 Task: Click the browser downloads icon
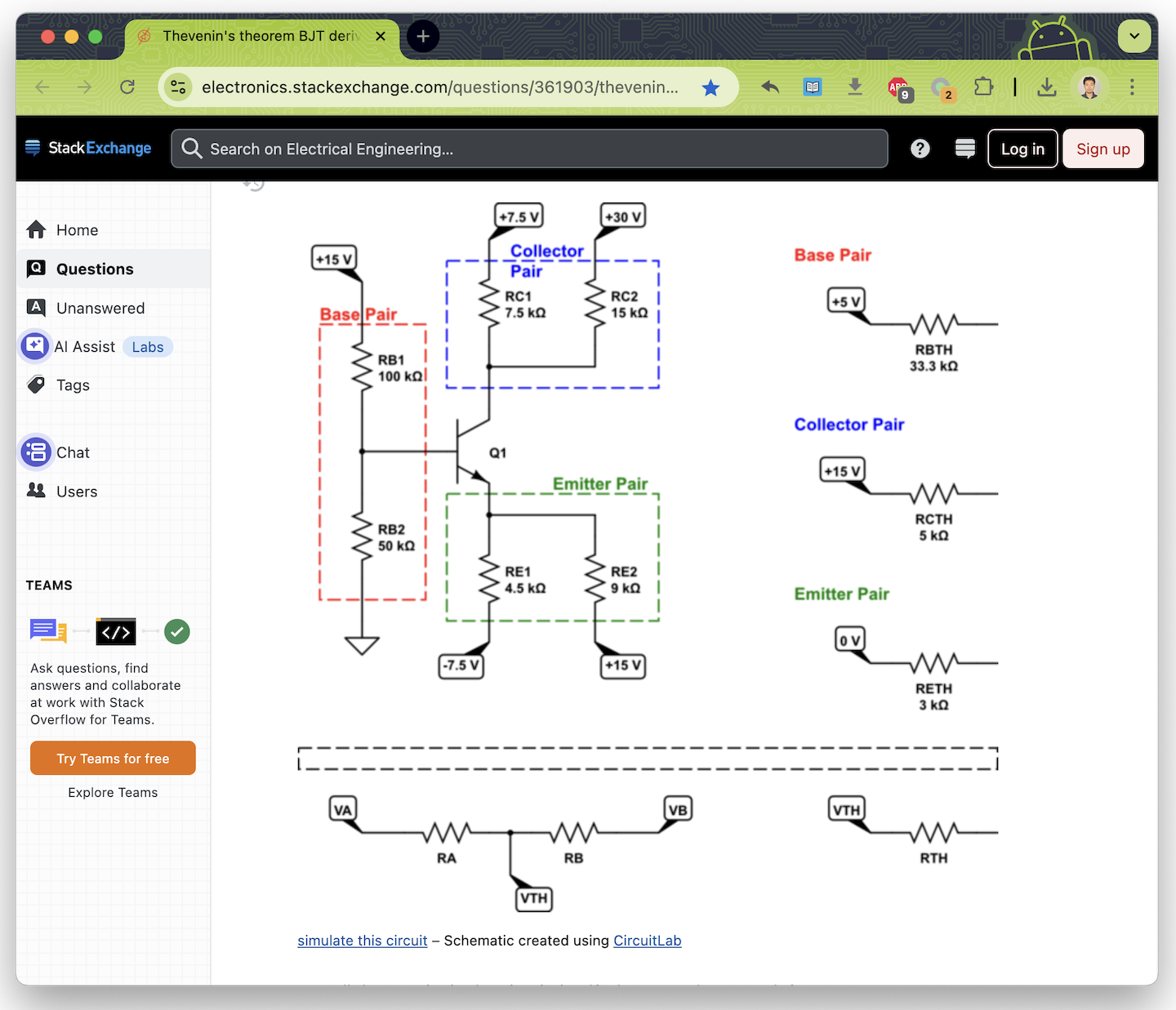point(1046,87)
